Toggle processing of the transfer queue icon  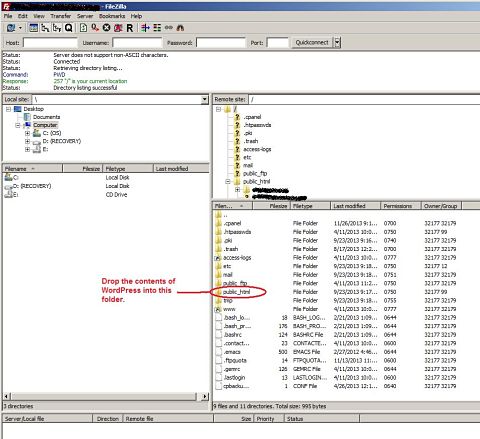[x=95, y=28]
